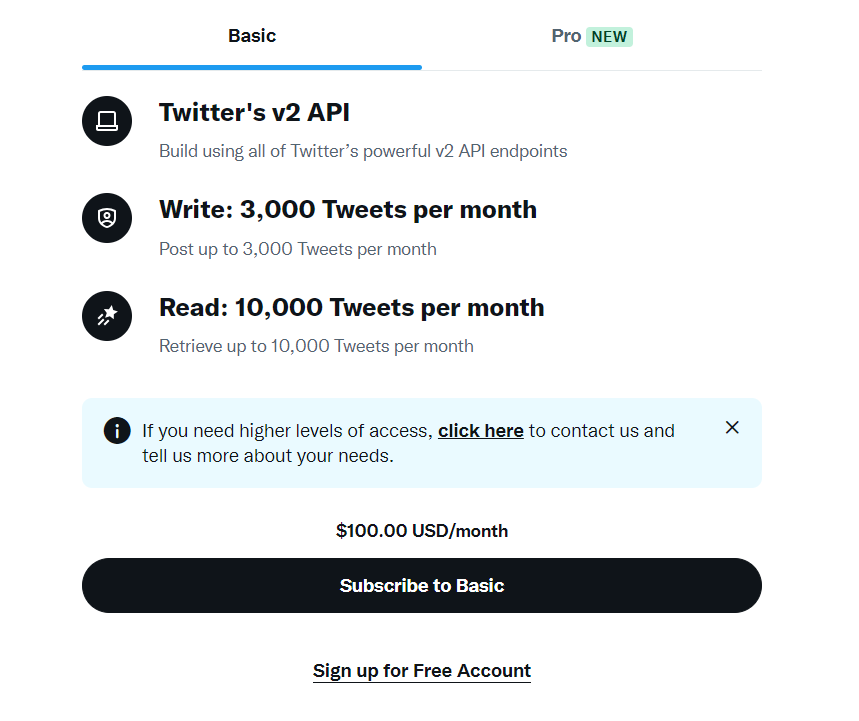Switch to the Pro plan tab
Screen dimensions: 859x721
pos(566,36)
